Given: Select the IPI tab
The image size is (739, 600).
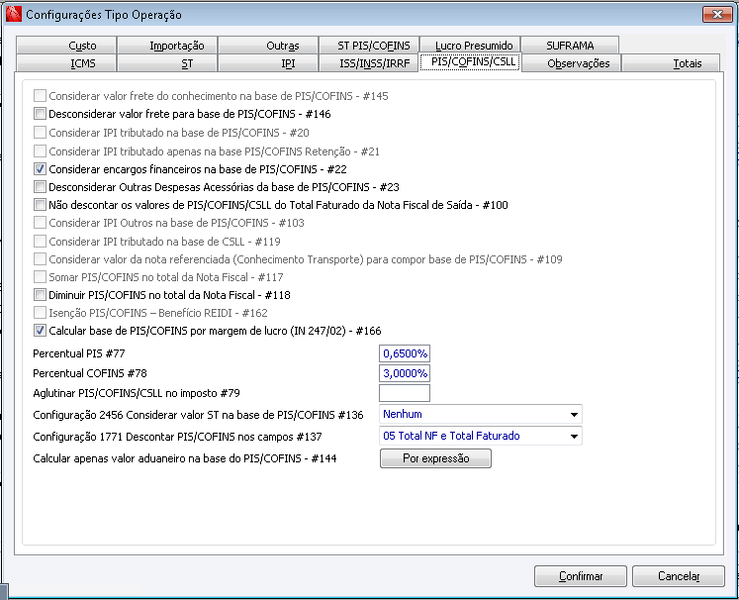Looking at the screenshot, I should point(268,63).
